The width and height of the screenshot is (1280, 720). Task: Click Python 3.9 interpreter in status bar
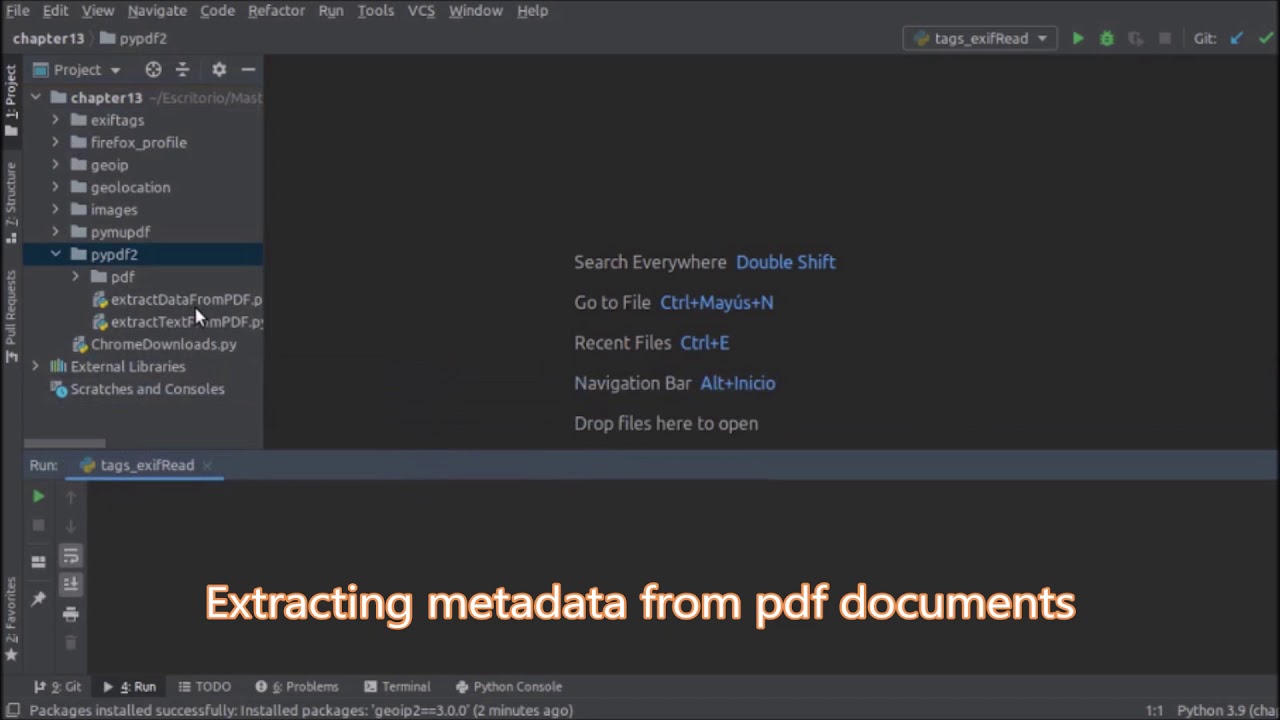coord(1227,711)
